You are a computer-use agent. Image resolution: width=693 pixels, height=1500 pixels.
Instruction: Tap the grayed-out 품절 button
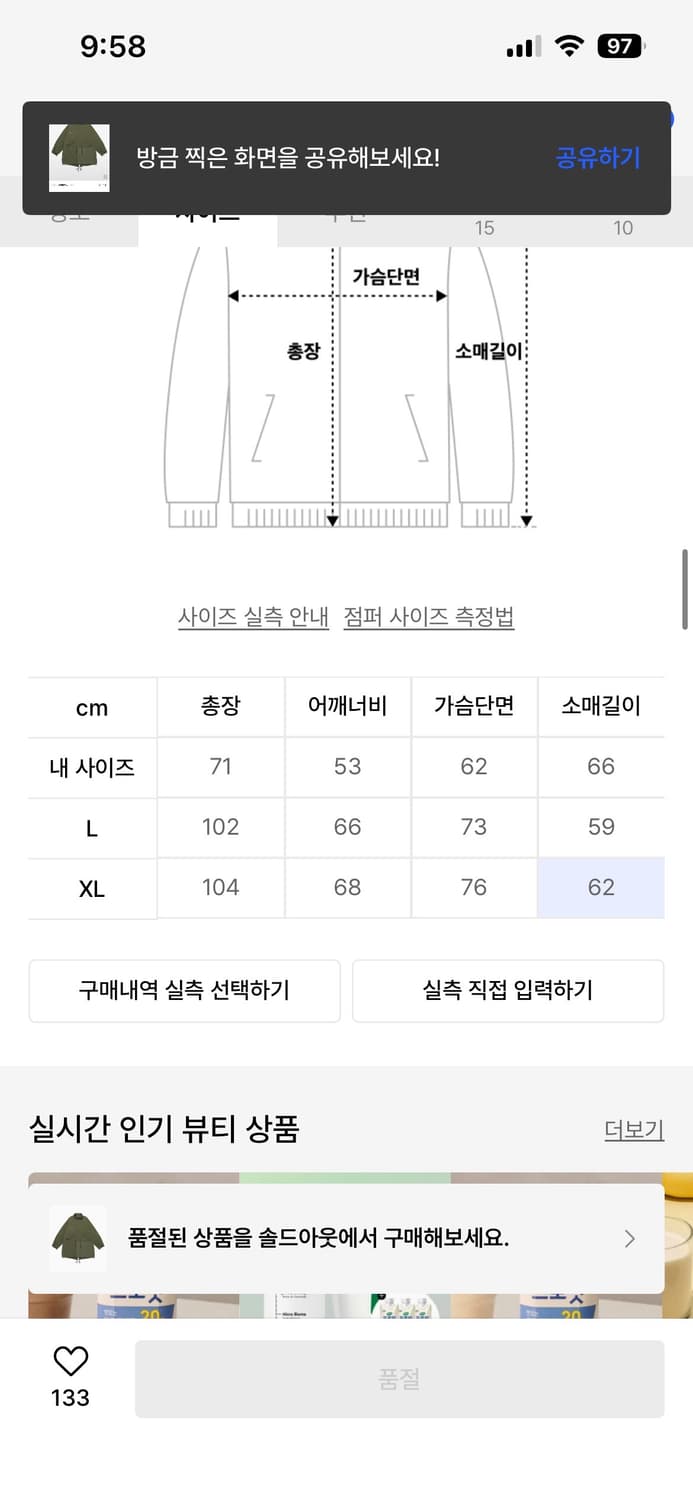click(400, 1378)
